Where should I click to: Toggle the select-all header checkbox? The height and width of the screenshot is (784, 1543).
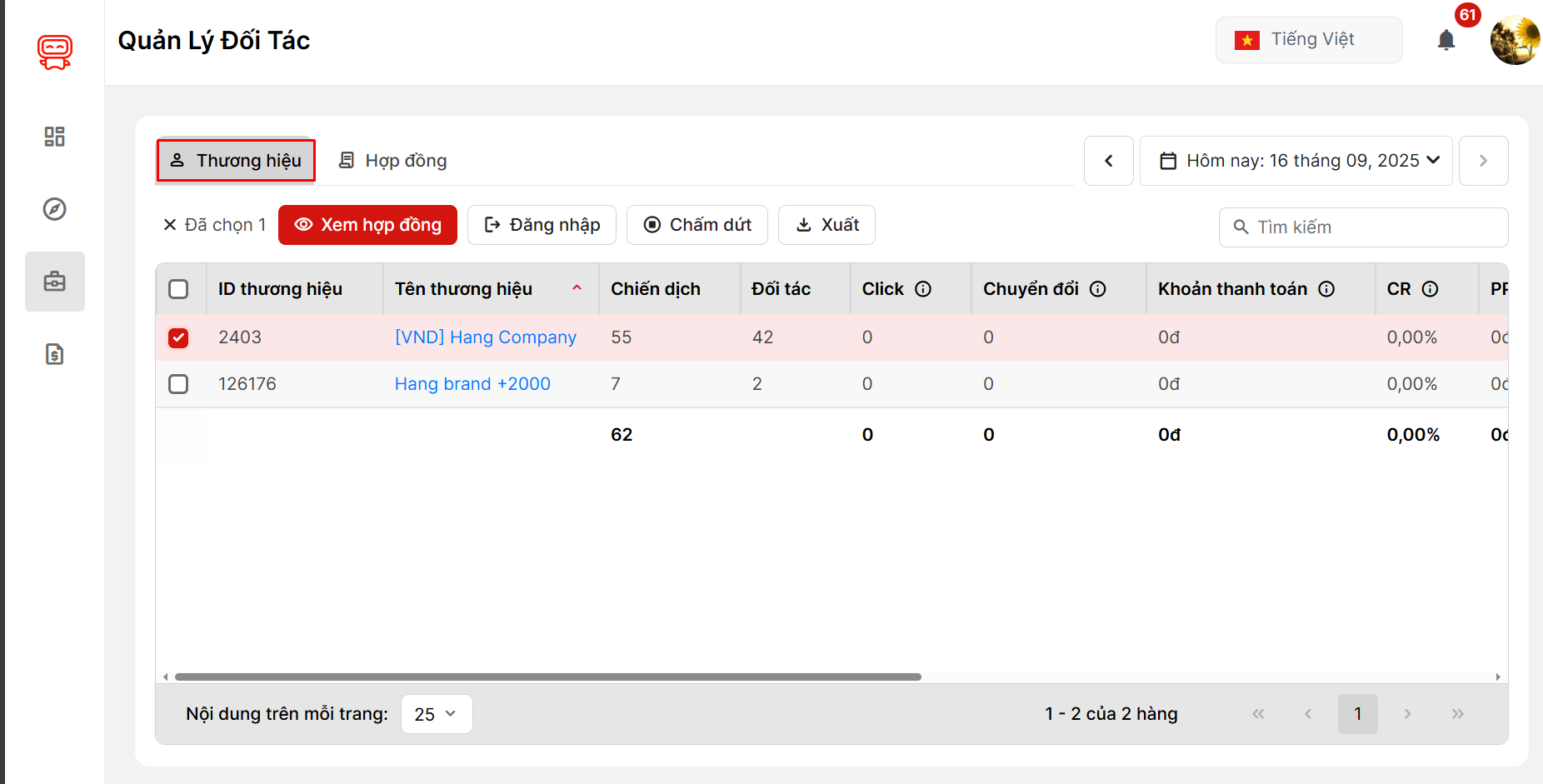178,289
